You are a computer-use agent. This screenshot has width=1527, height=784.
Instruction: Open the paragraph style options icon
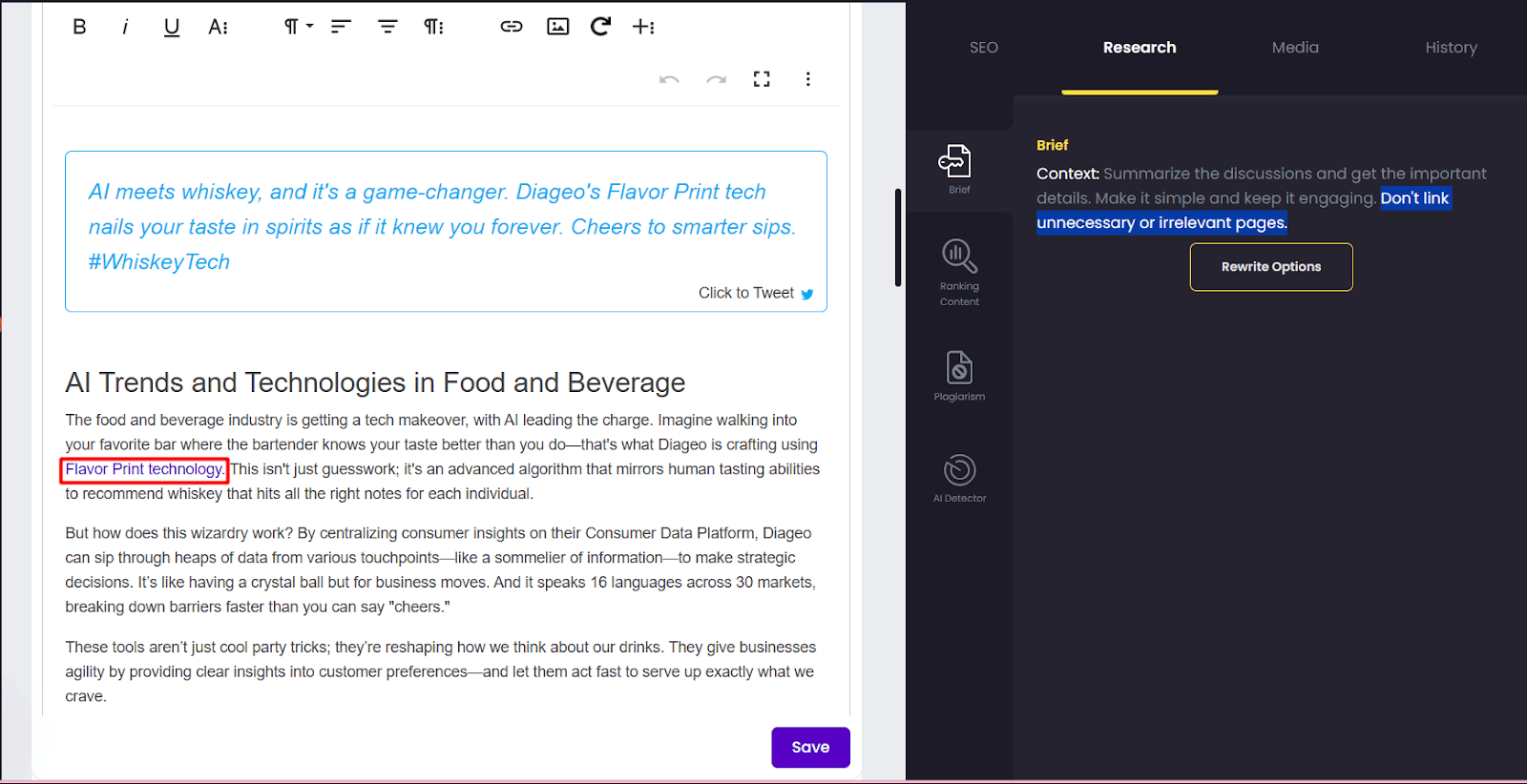tap(434, 27)
